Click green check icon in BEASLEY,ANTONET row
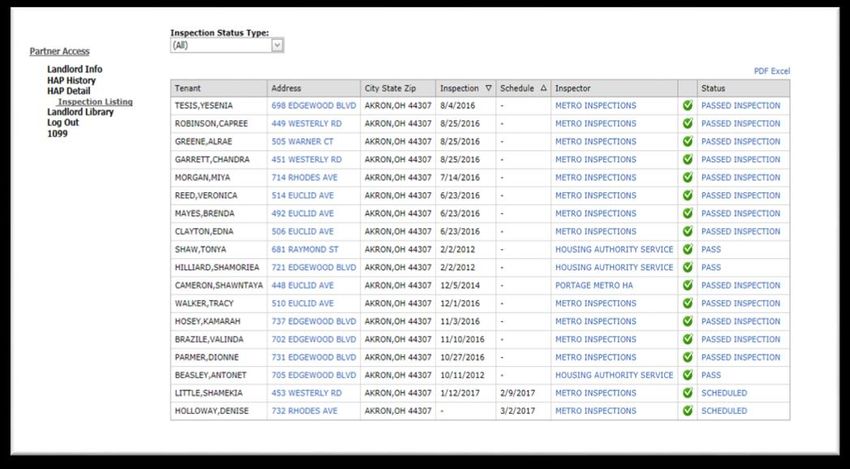This screenshot has width=850, height=469. [687, 375]
